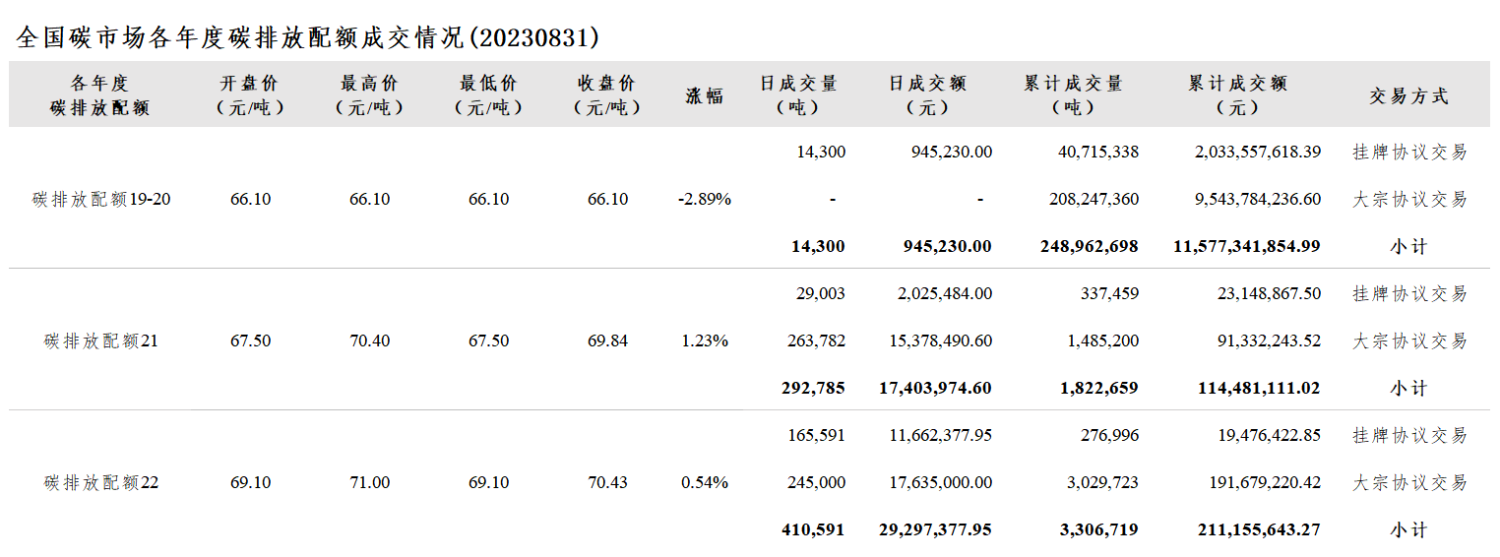The height and width of the screenshot is (557, 1500).
Task: Click 挂牌协议交易 beside 19,476,422.85
Action: coord(1409,436)
